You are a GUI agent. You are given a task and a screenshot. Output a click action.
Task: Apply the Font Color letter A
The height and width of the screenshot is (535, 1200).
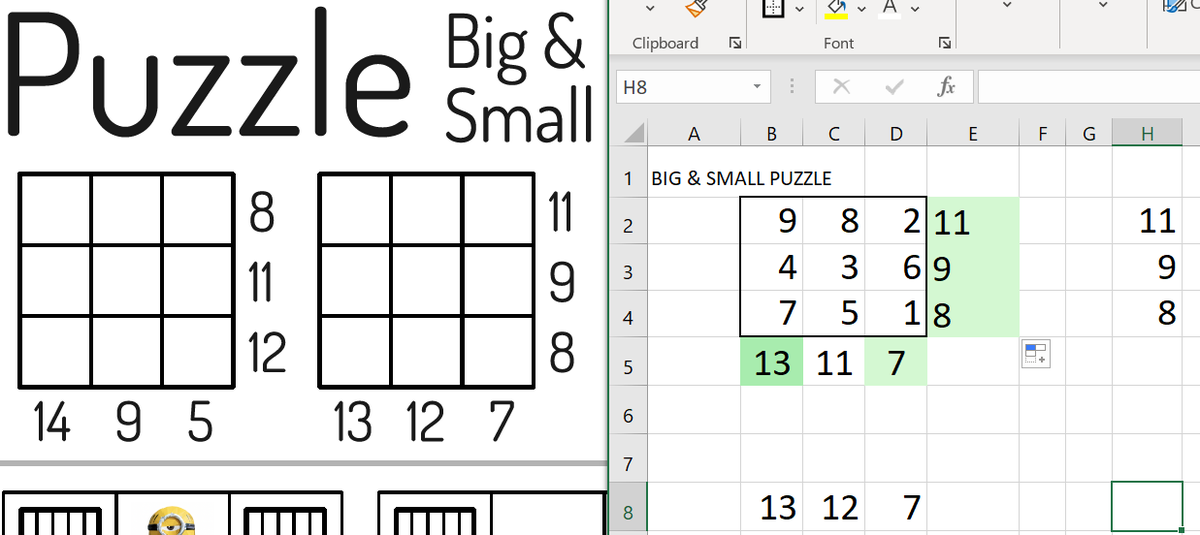[x=889, y=8]
